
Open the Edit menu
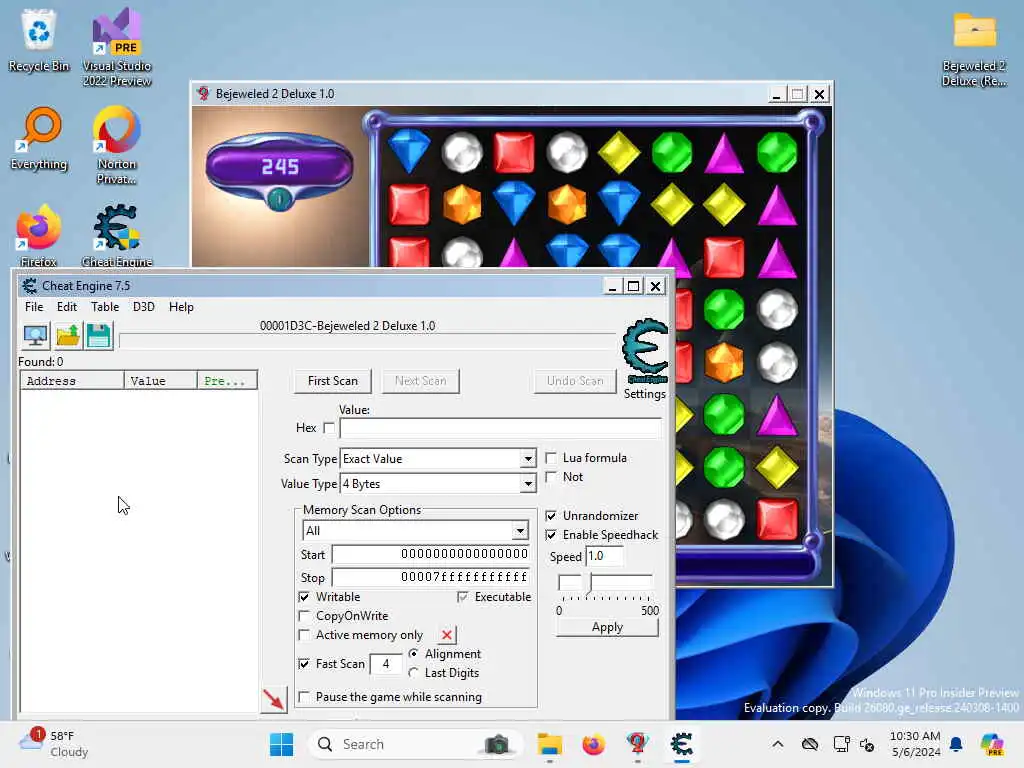tap(67, 307)
